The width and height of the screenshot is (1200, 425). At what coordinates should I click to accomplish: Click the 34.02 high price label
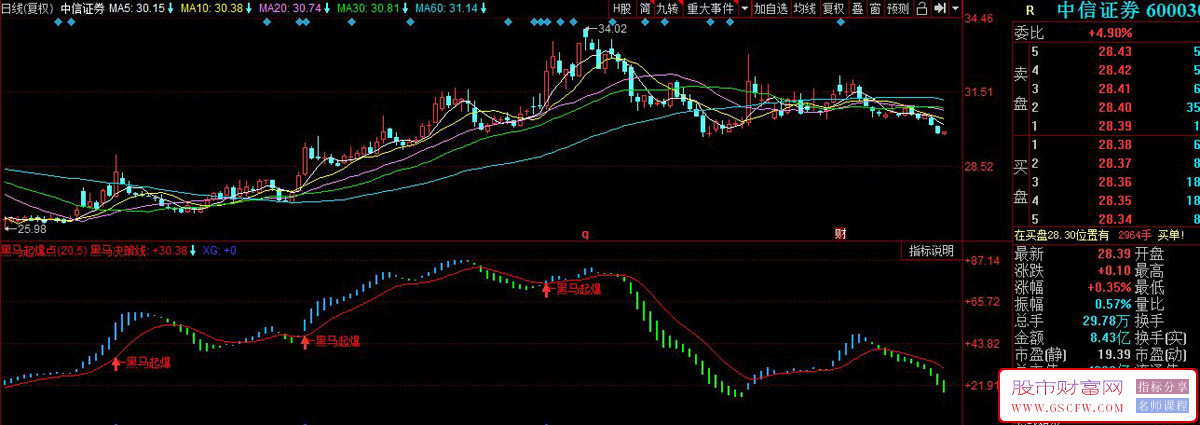tap(612, 29)
